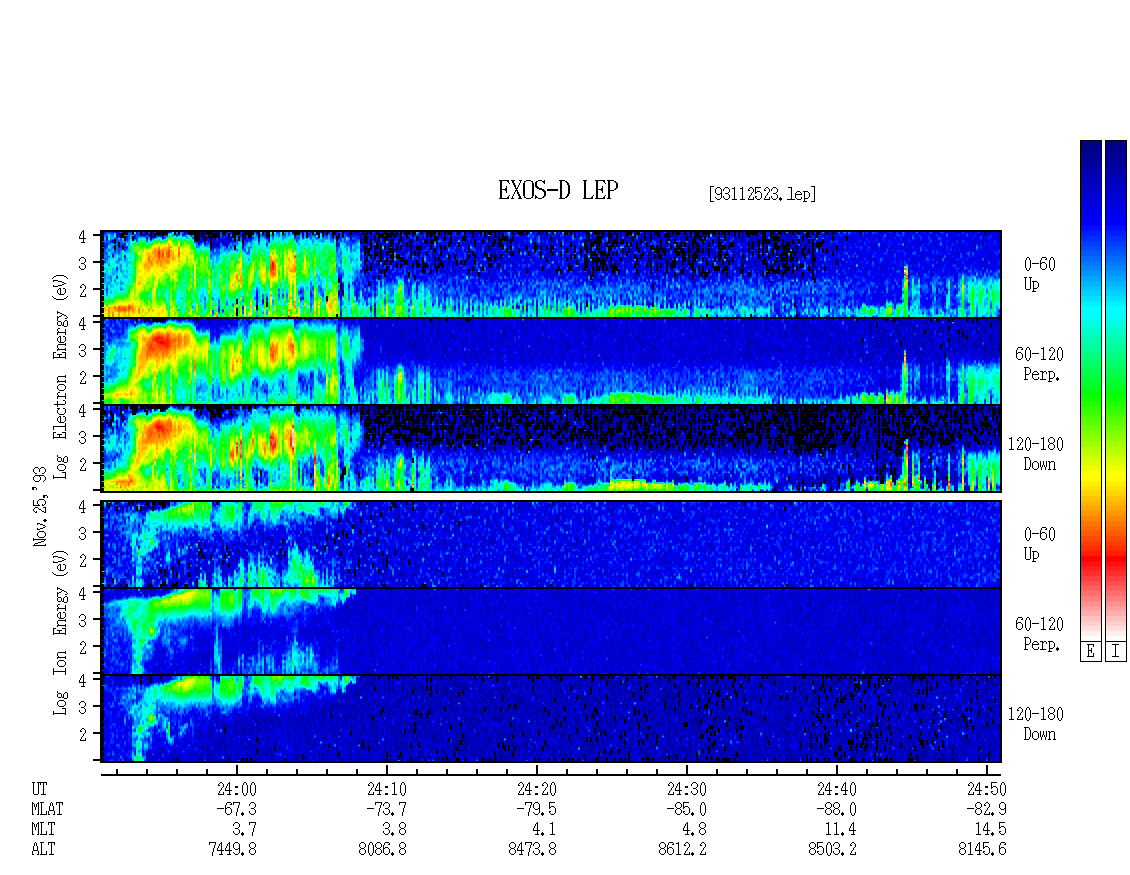Click the Log Ion Energy (eV) axis label
The image size is (1130, 875).
pos(61,633)
